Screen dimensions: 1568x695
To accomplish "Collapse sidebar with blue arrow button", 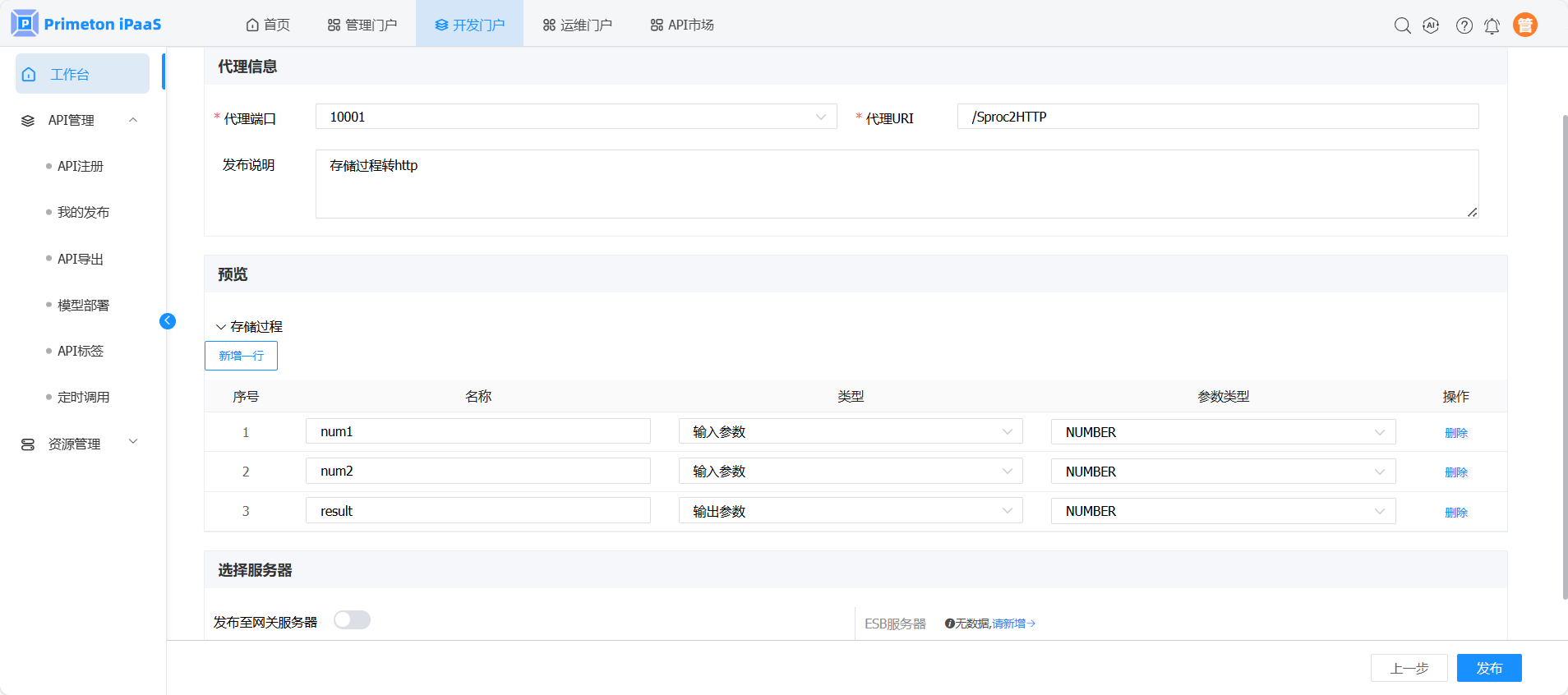I will (168, 321).
